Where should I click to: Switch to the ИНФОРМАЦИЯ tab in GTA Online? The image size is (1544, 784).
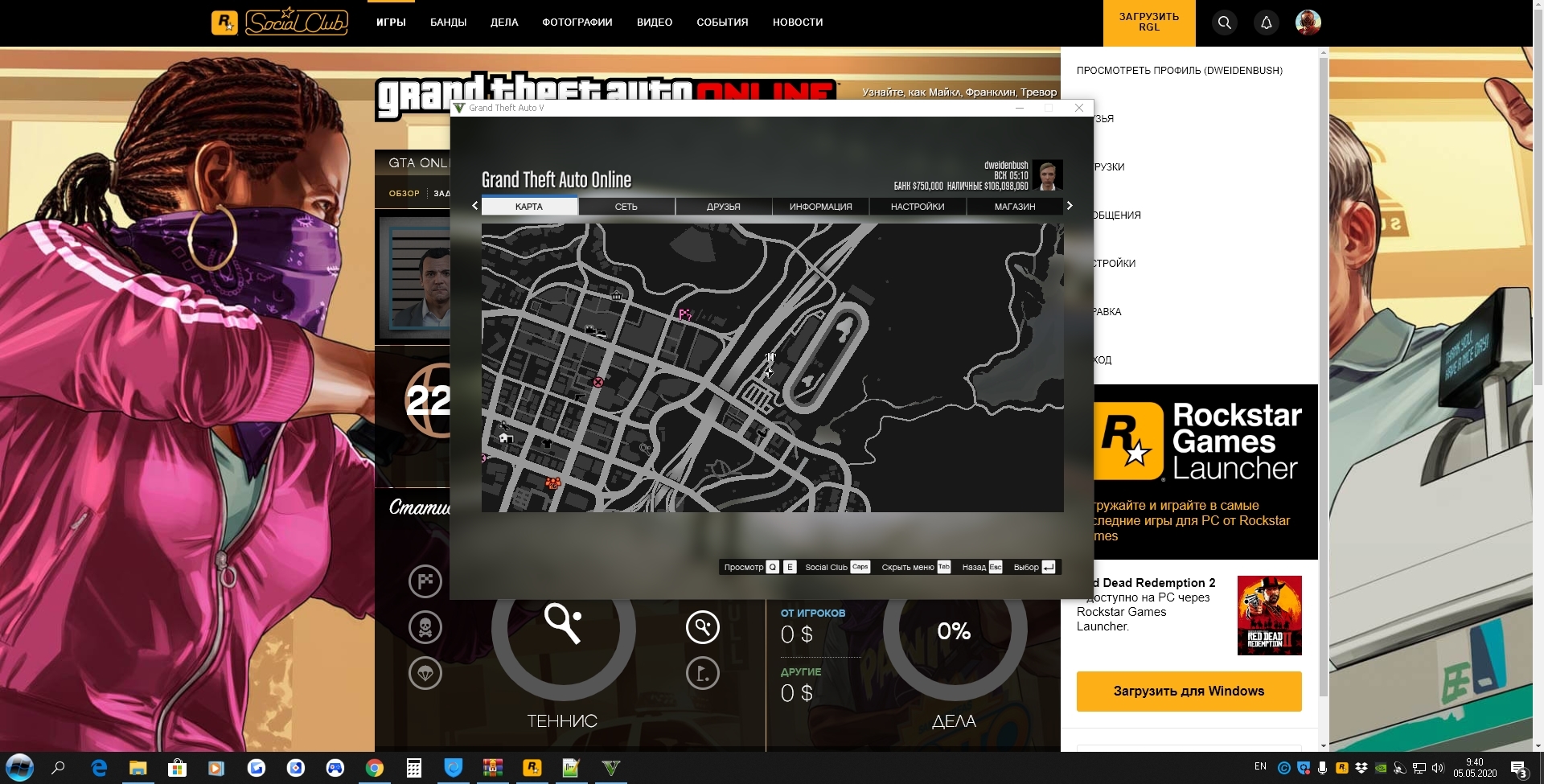click(x=821, y=207)
